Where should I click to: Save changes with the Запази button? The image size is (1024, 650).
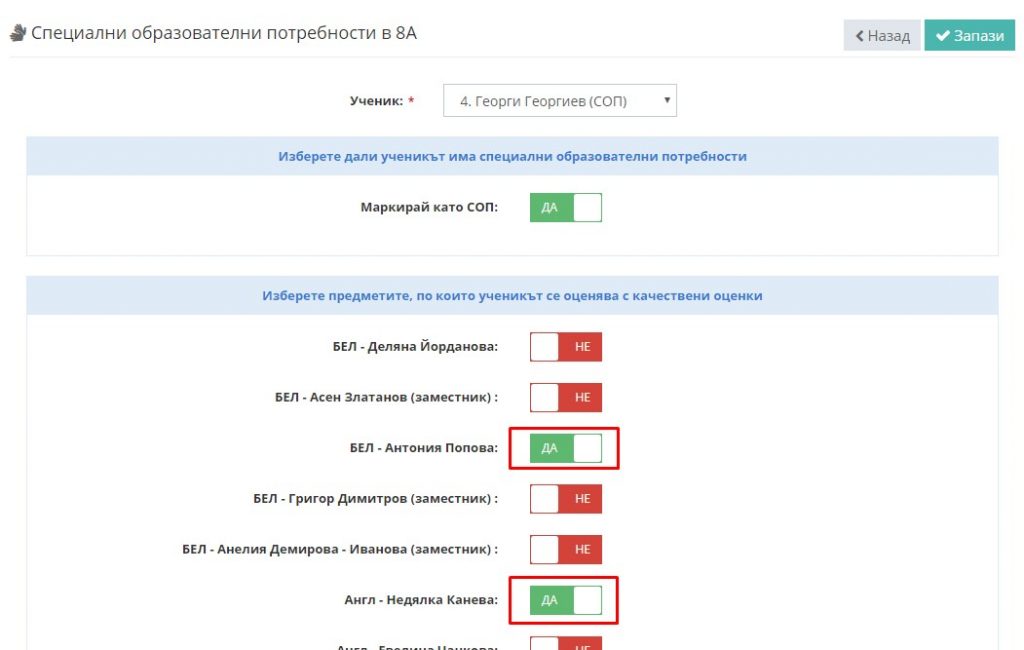click(x=969, y=35)
